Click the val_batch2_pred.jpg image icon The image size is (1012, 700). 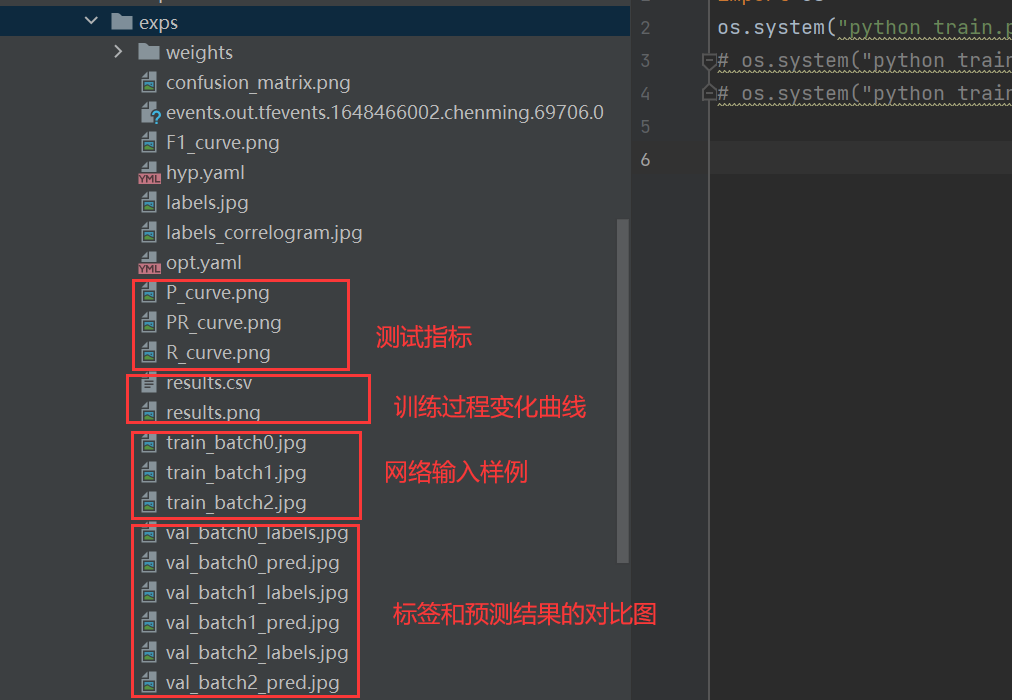click(149, 682)
